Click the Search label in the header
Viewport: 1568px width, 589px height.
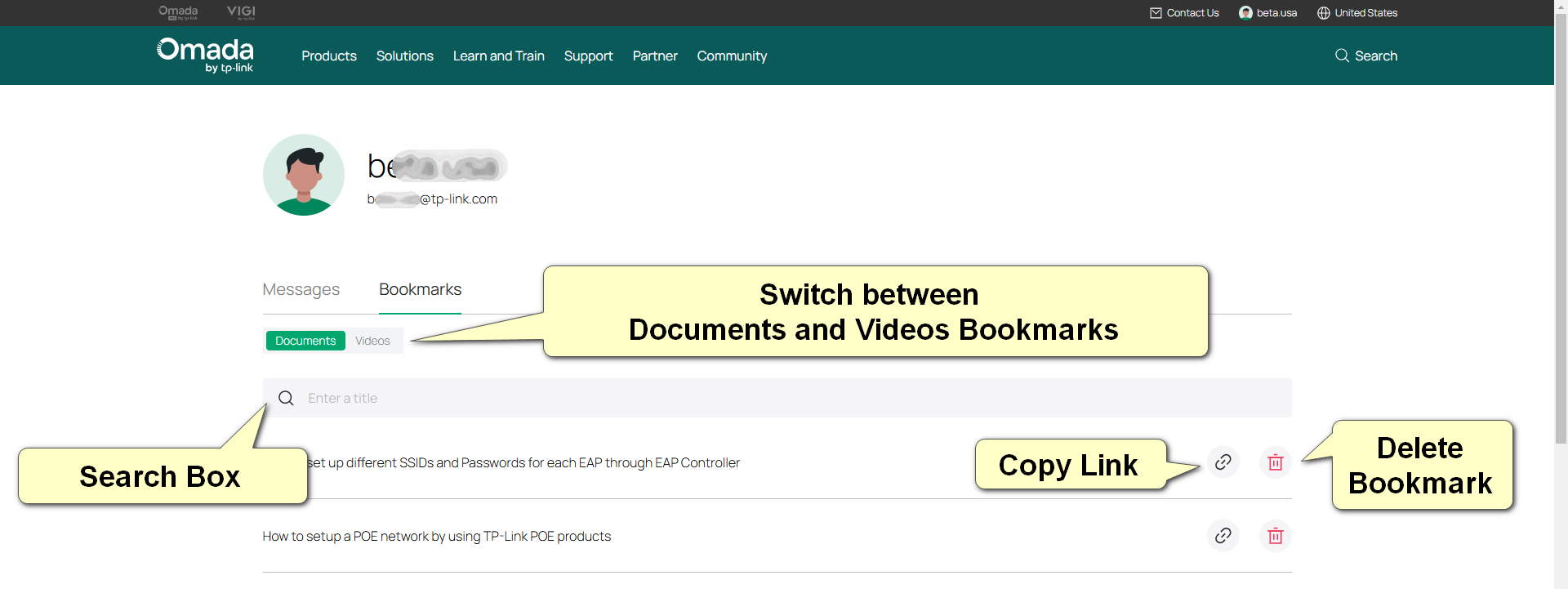point(1376,56)
